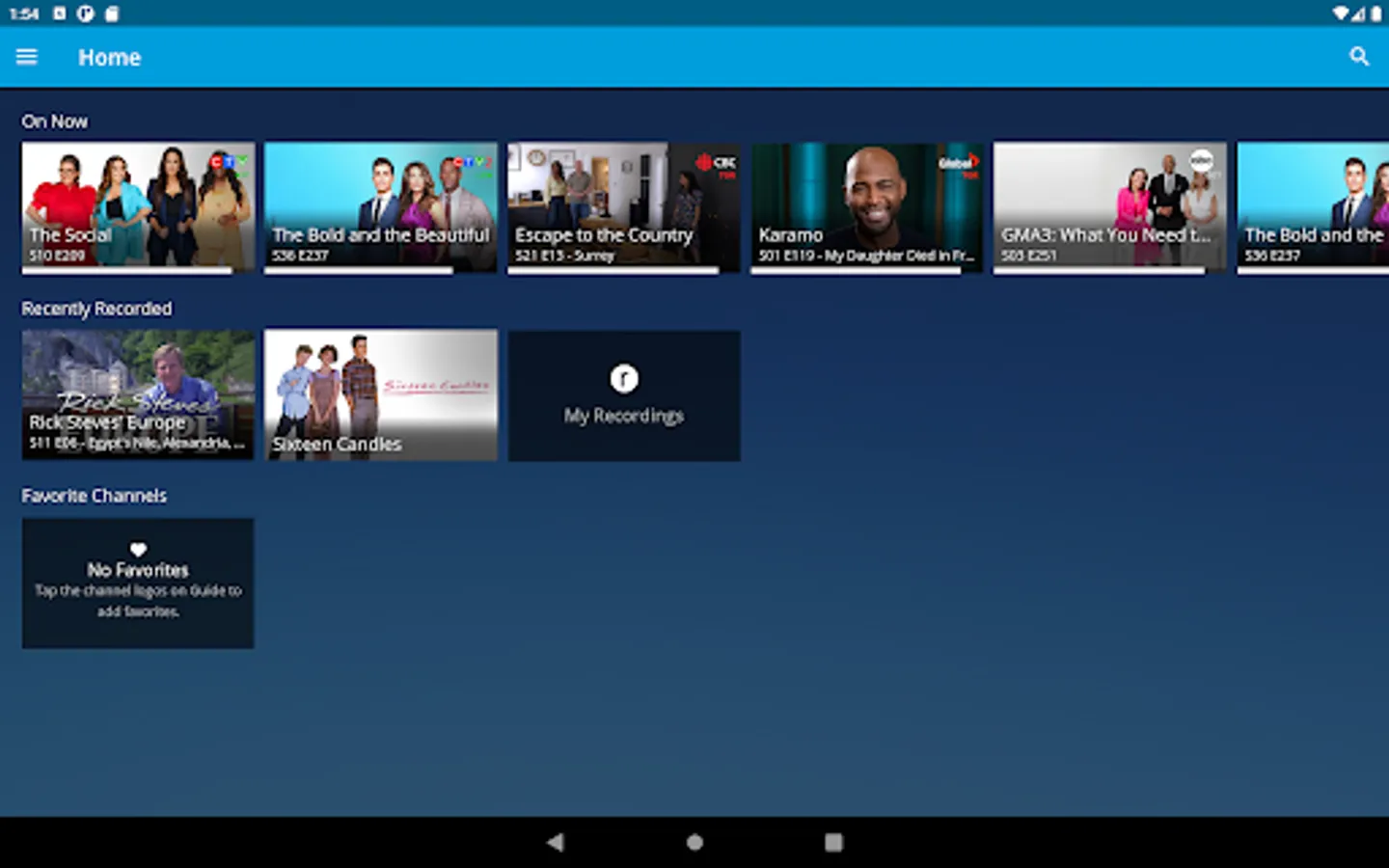Tap the Global logo on the Karamo card
The image size is (1389, 868).
click(x=958, y=165)
